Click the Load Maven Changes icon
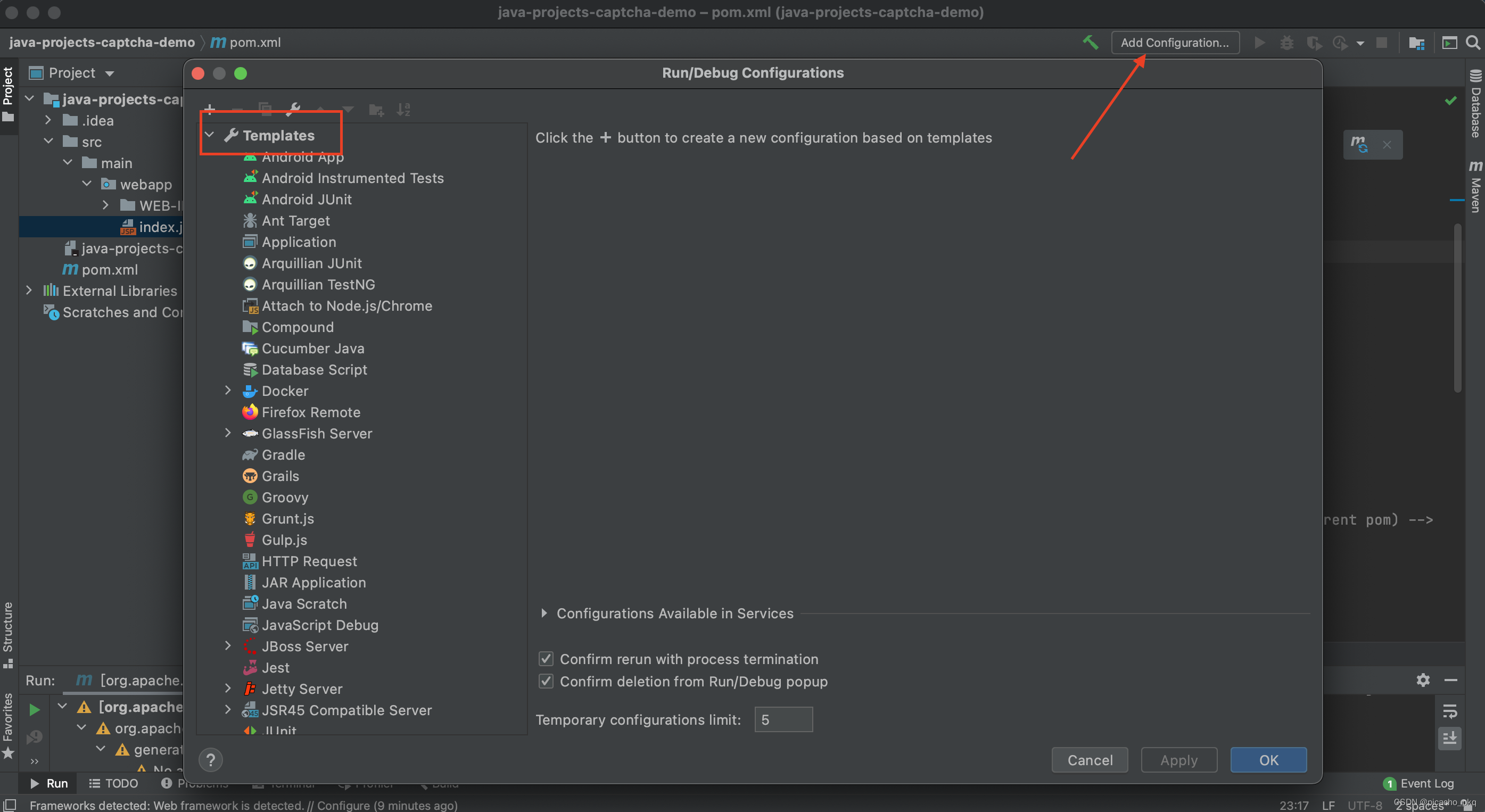This screenshot has width=1485, height=812. click(1359, 144)
